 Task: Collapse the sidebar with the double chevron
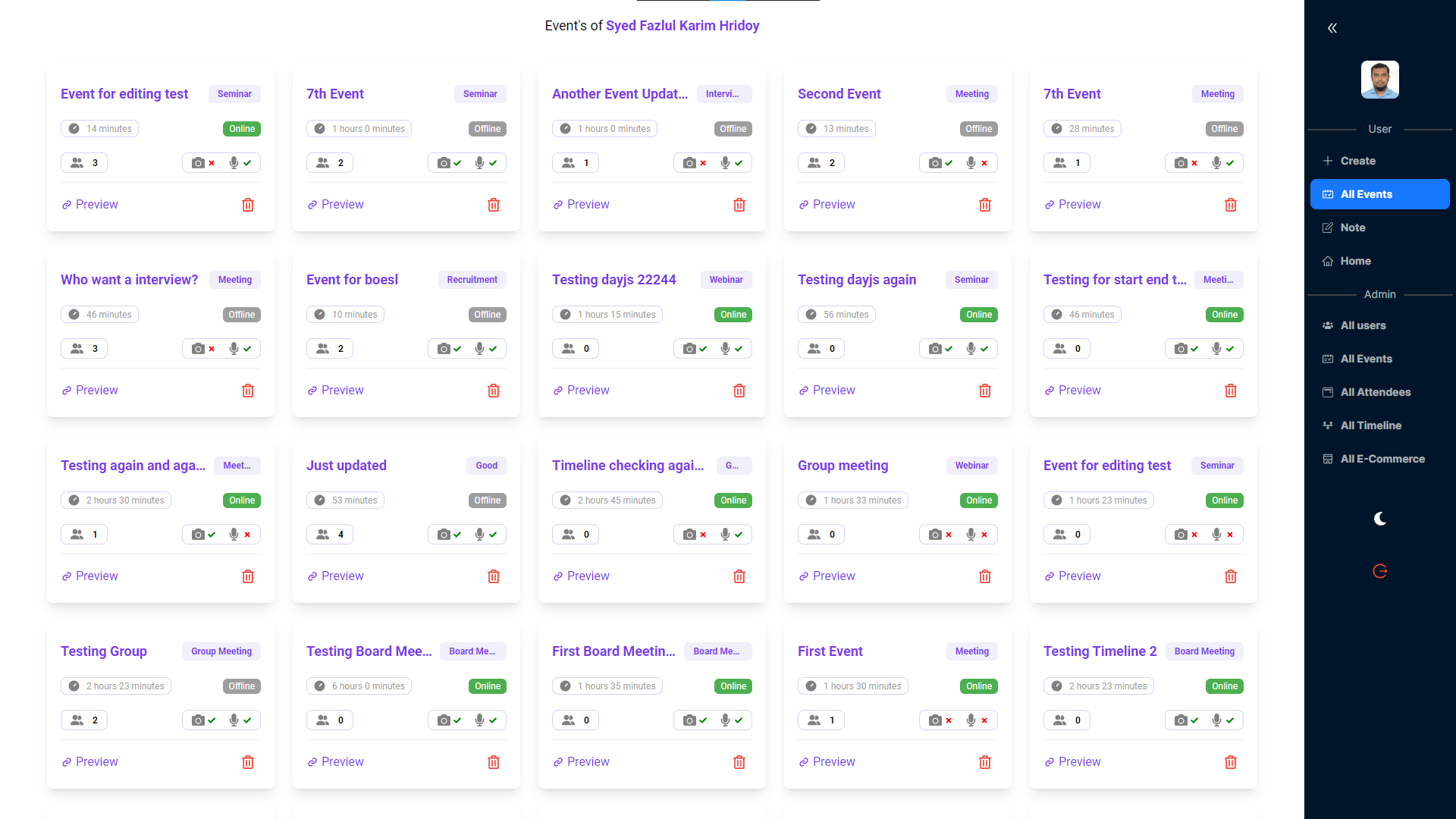pyautogui.click(x=1332, y=27)
